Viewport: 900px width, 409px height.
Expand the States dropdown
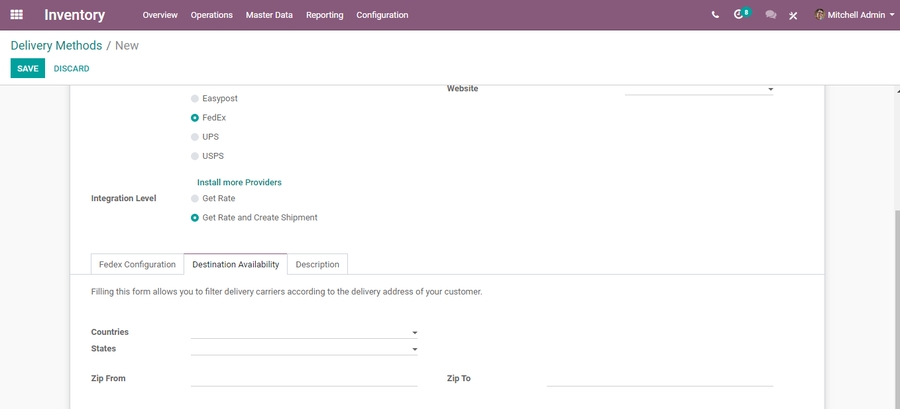point(414,350)
